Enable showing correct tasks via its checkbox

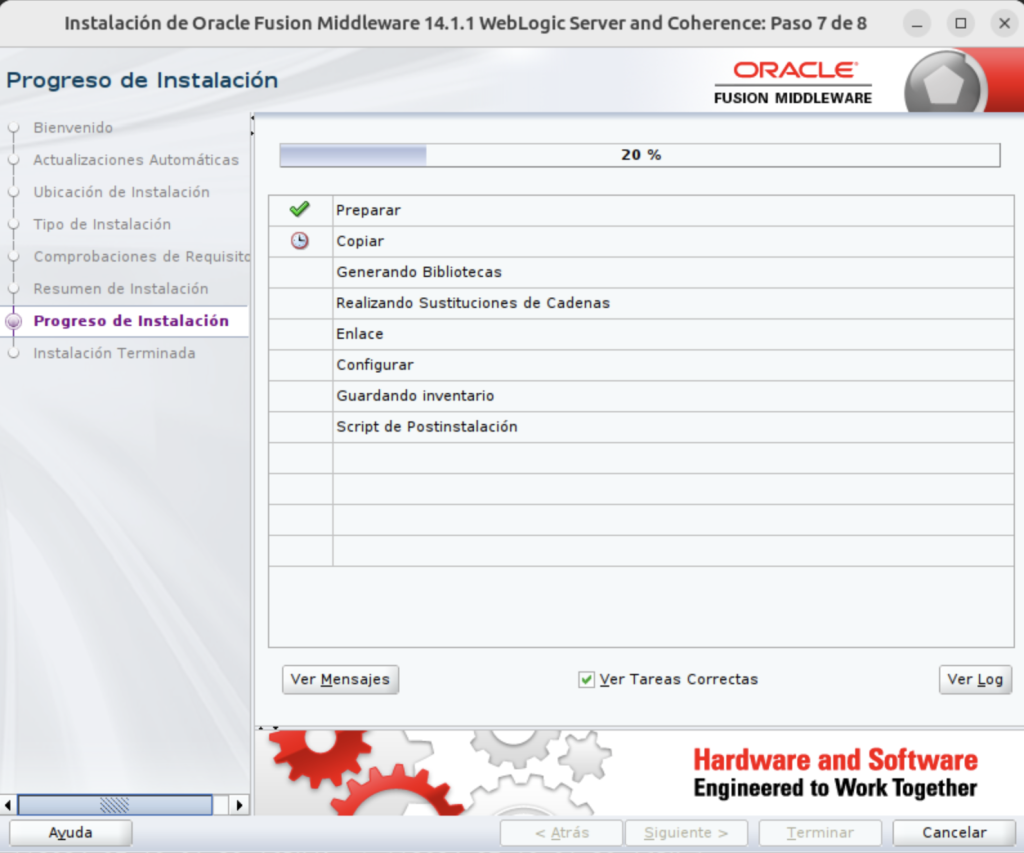(586, 679)
